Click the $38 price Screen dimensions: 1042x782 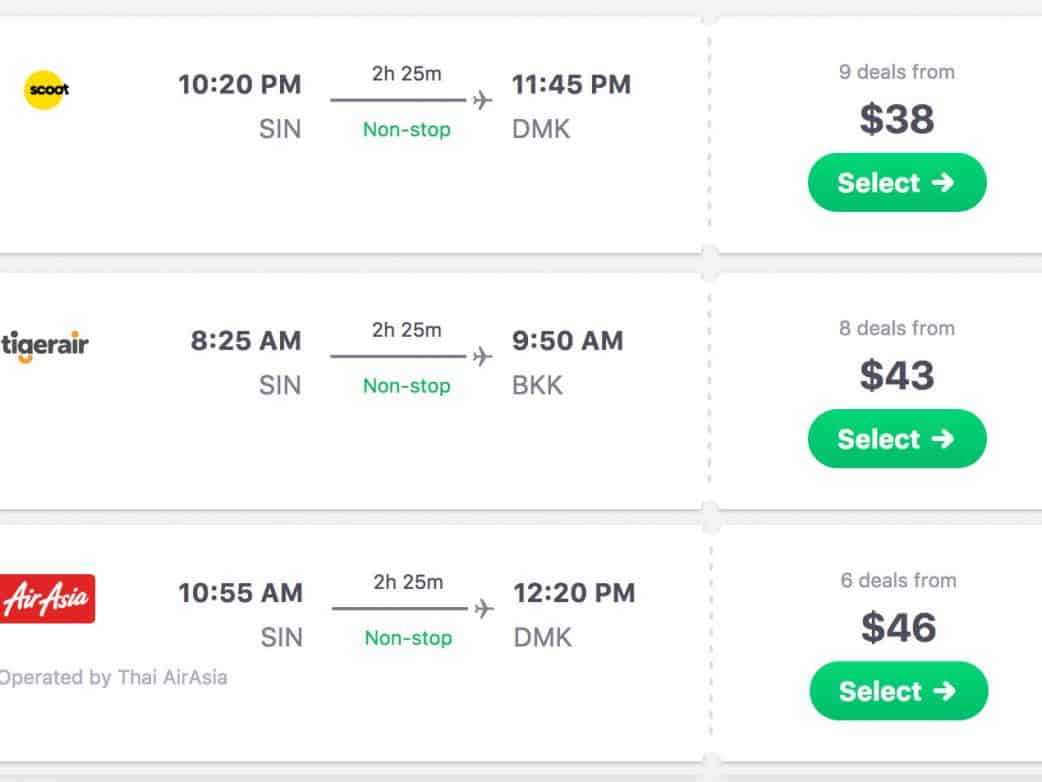tap(896, 119)
